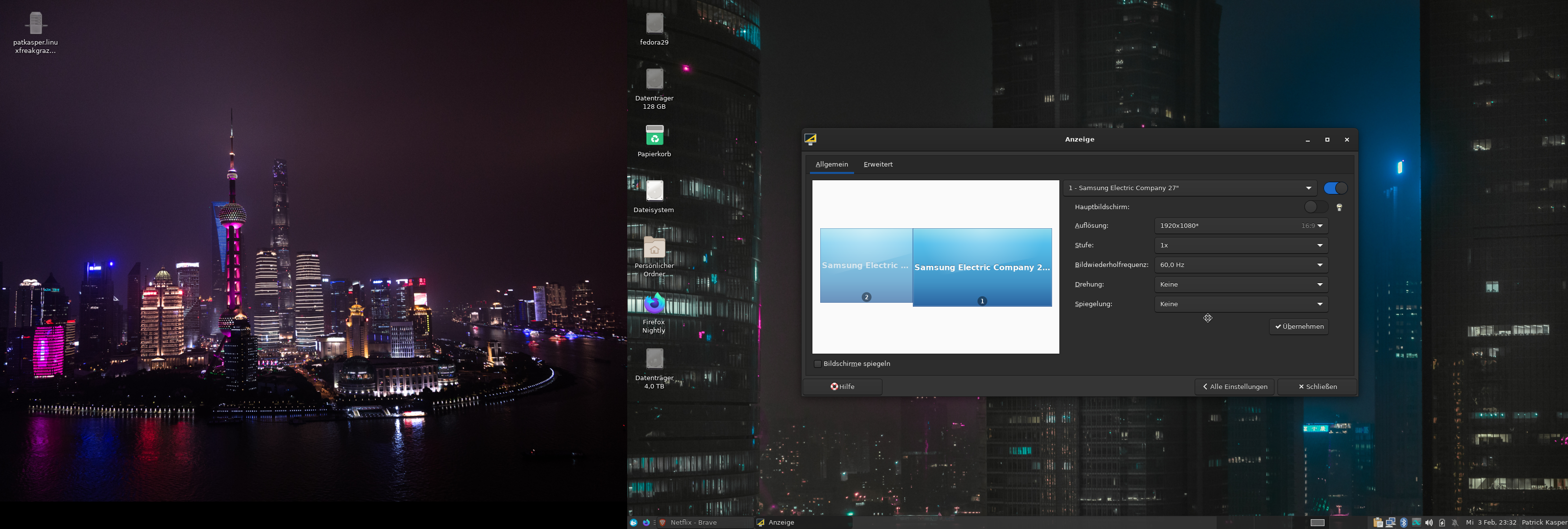Select the Allgemein tab
Screen dimensions: 1568x529
pyautogui.click(x=832, y=165)
